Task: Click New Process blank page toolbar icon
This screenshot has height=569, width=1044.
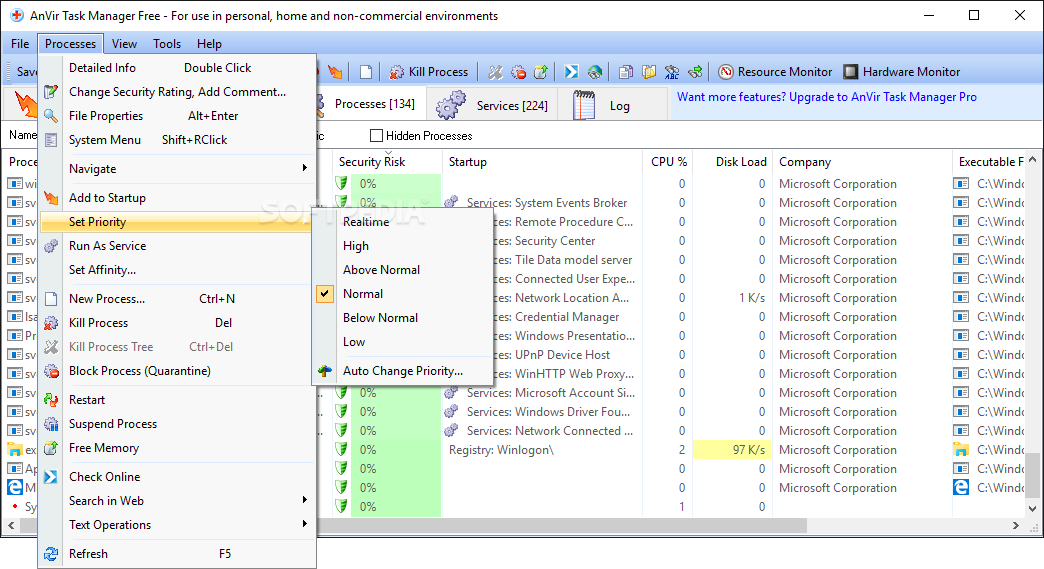Action: [x=366, y=72]
